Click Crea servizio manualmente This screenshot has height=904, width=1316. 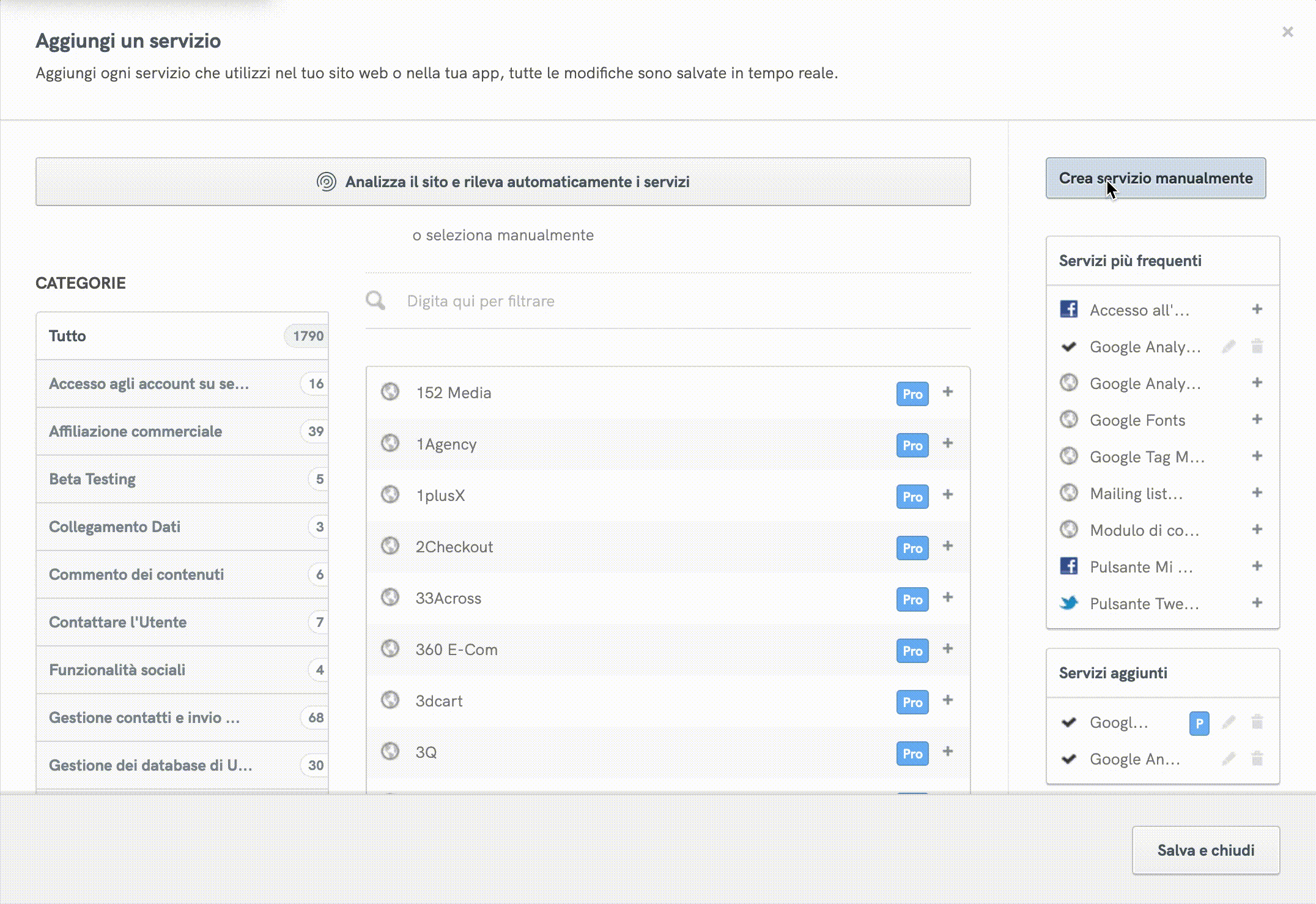coord(1155,178)
